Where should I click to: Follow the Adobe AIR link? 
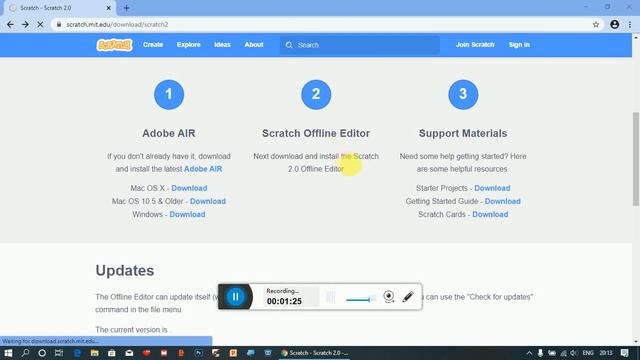(203, 169)
